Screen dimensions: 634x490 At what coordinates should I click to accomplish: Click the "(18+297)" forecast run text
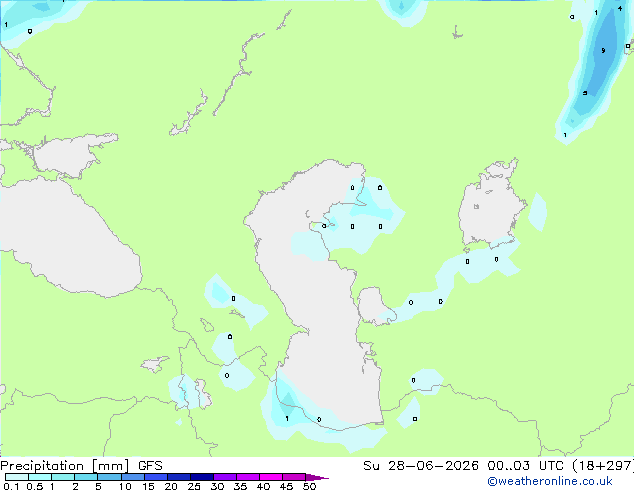tap(603, 466)
